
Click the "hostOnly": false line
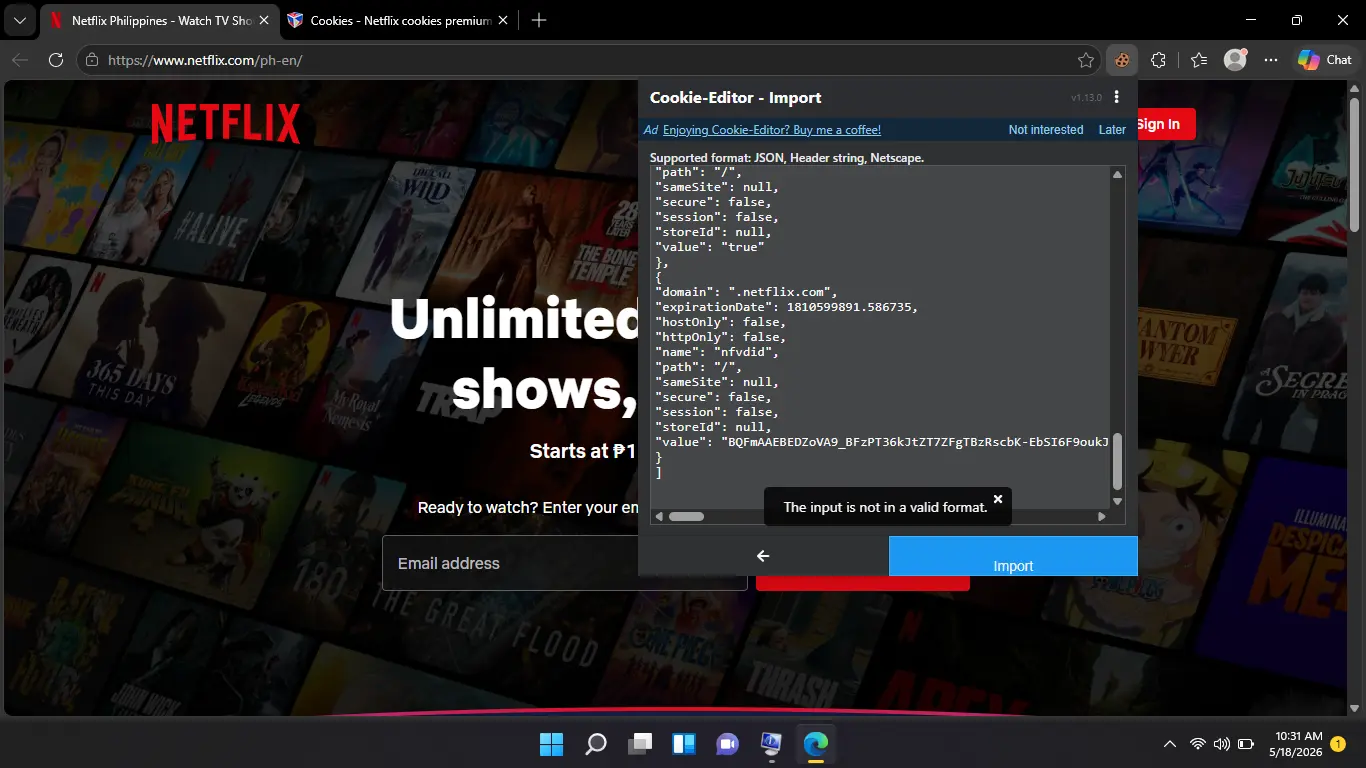click(x=720, y=322)
